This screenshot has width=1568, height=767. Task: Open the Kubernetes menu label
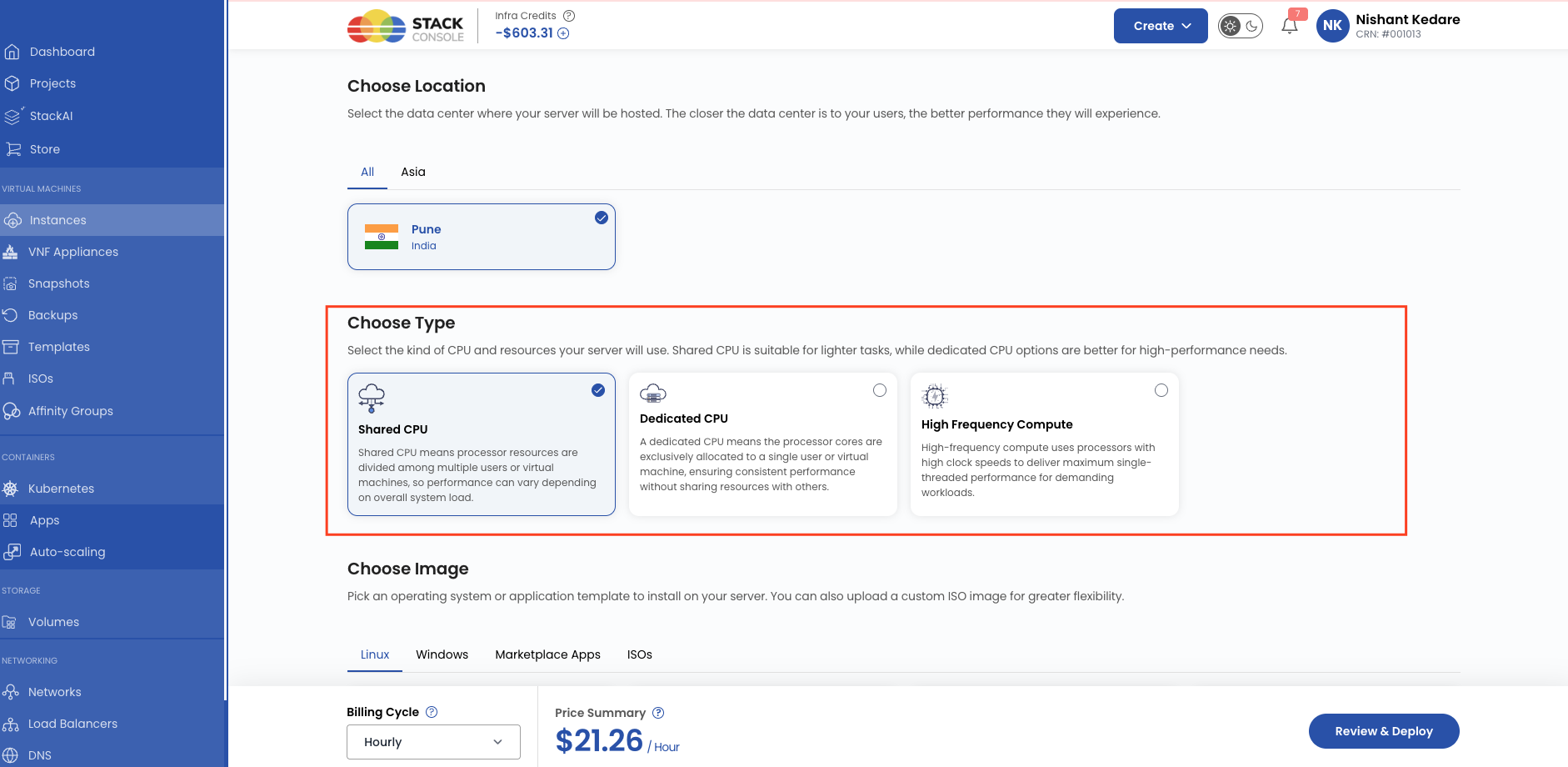tap(62, 489)
